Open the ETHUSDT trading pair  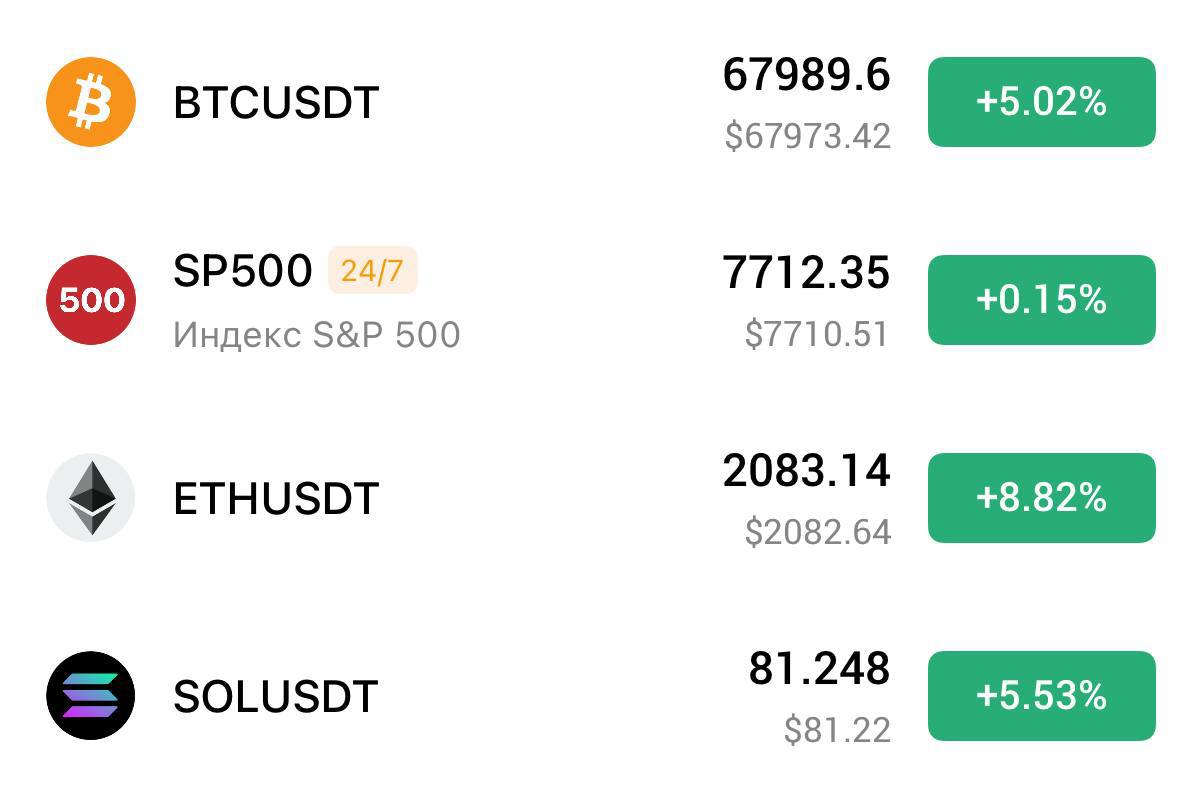point(276,498)
